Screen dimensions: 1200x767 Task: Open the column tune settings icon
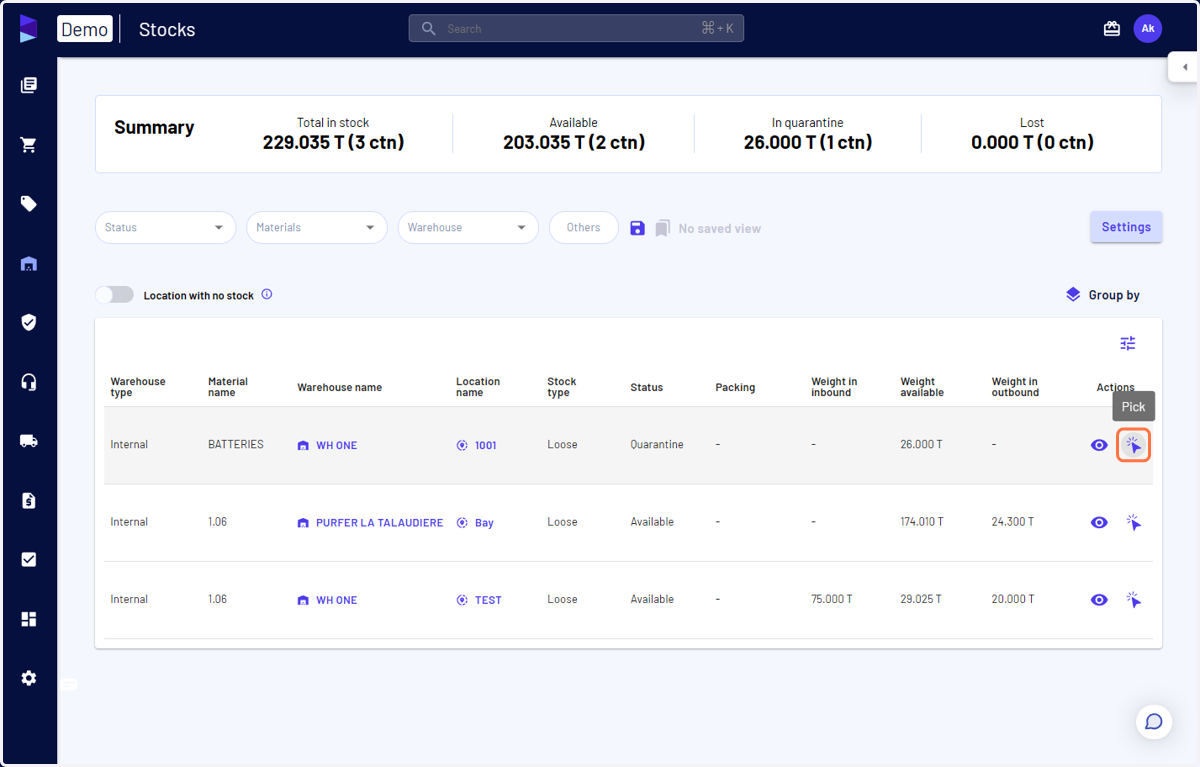pyautogui.click(x=1128, y=343)
